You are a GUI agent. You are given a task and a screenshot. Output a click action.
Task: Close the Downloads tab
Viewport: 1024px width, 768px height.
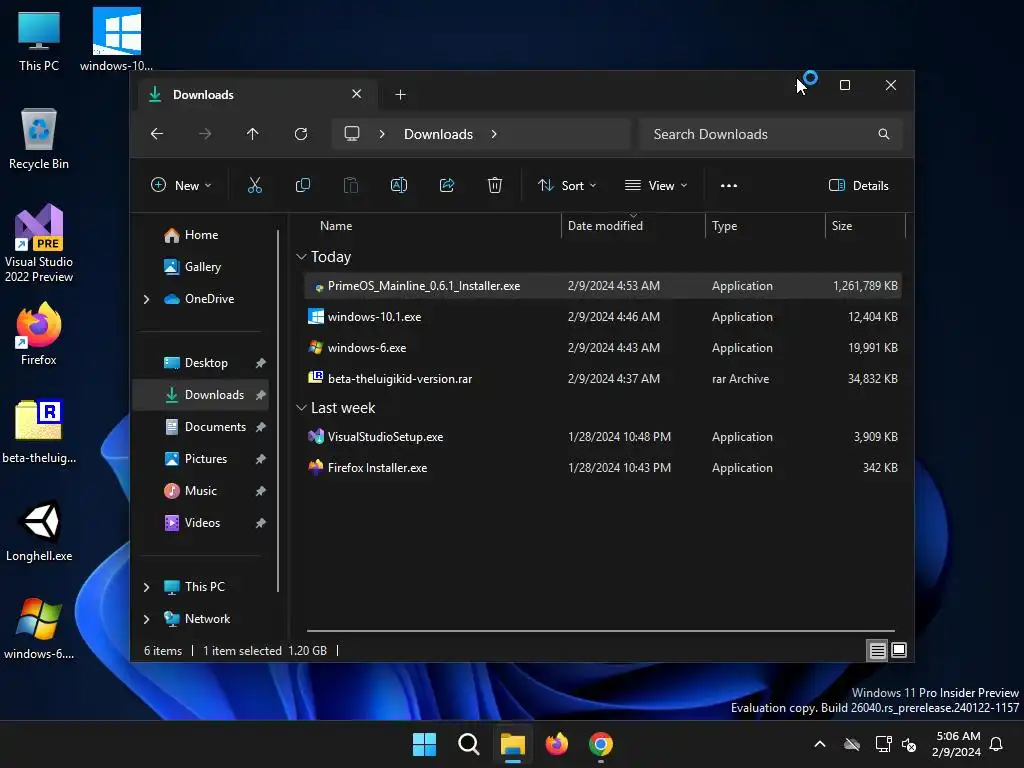tap(357, 94)
